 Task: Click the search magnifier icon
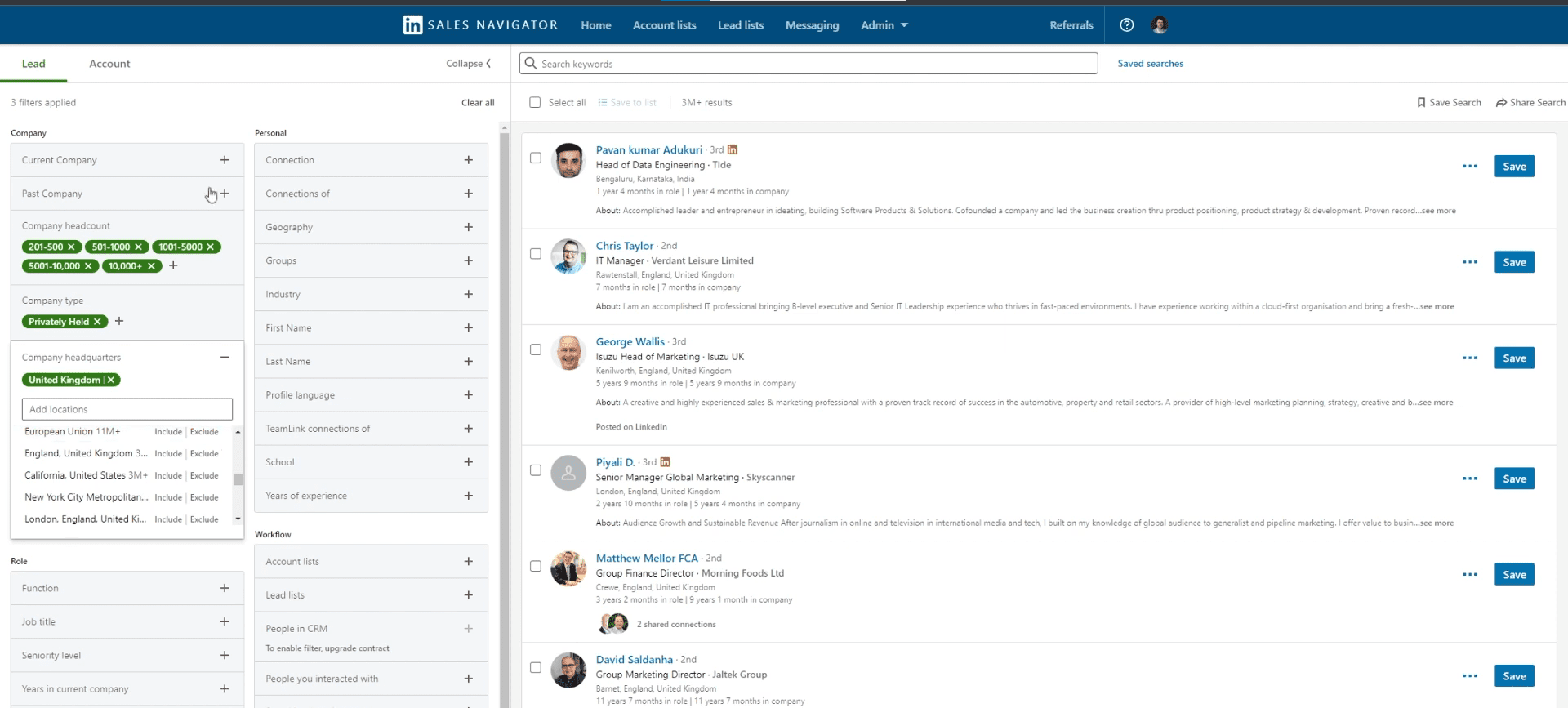point(531,64)
